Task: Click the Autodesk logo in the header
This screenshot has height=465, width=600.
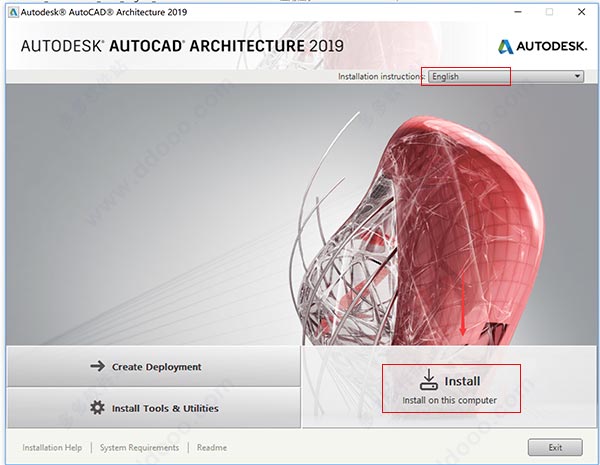Action: (542, 46)
